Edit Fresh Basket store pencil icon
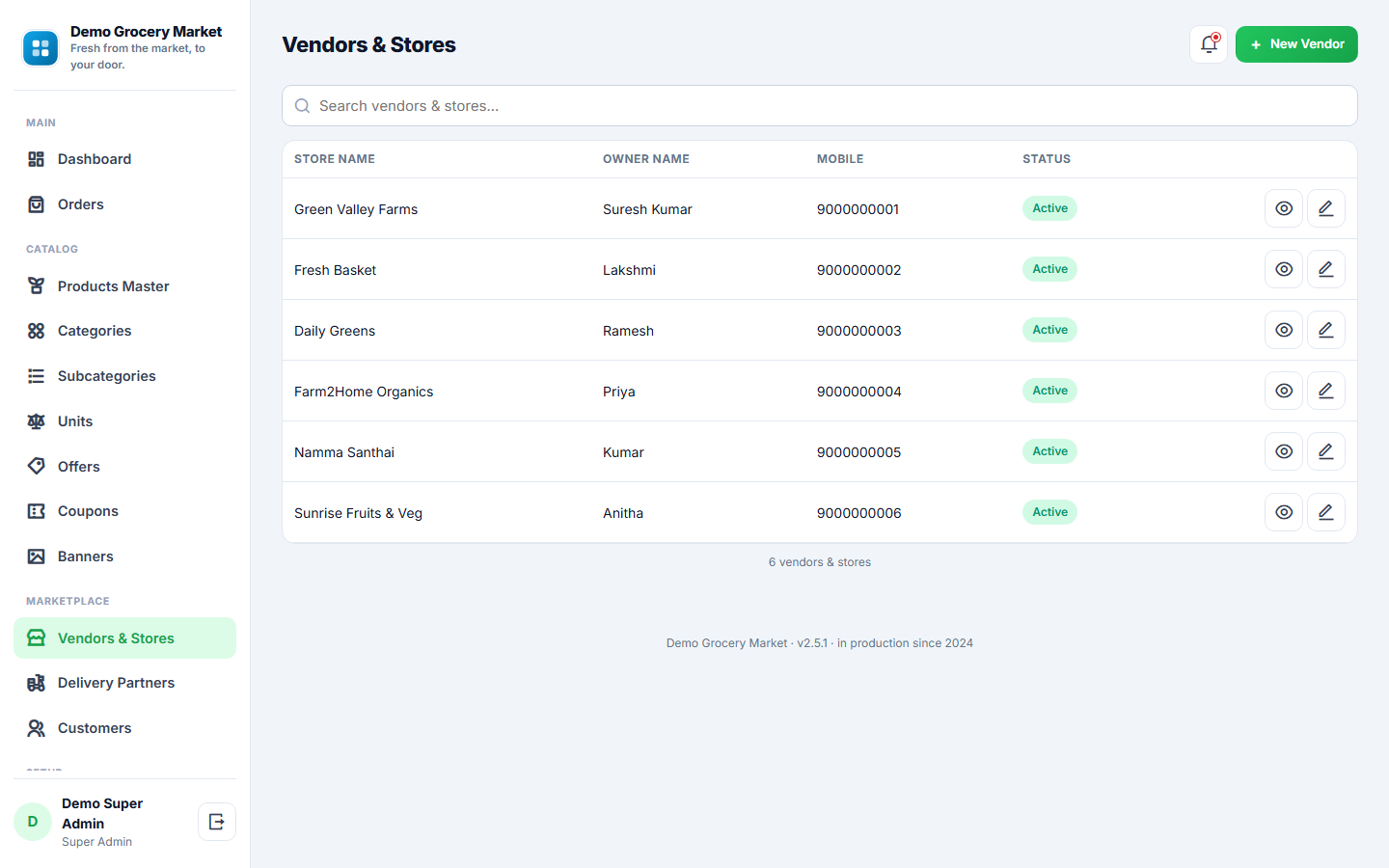1389x868 pixels. click(1326, 269)
